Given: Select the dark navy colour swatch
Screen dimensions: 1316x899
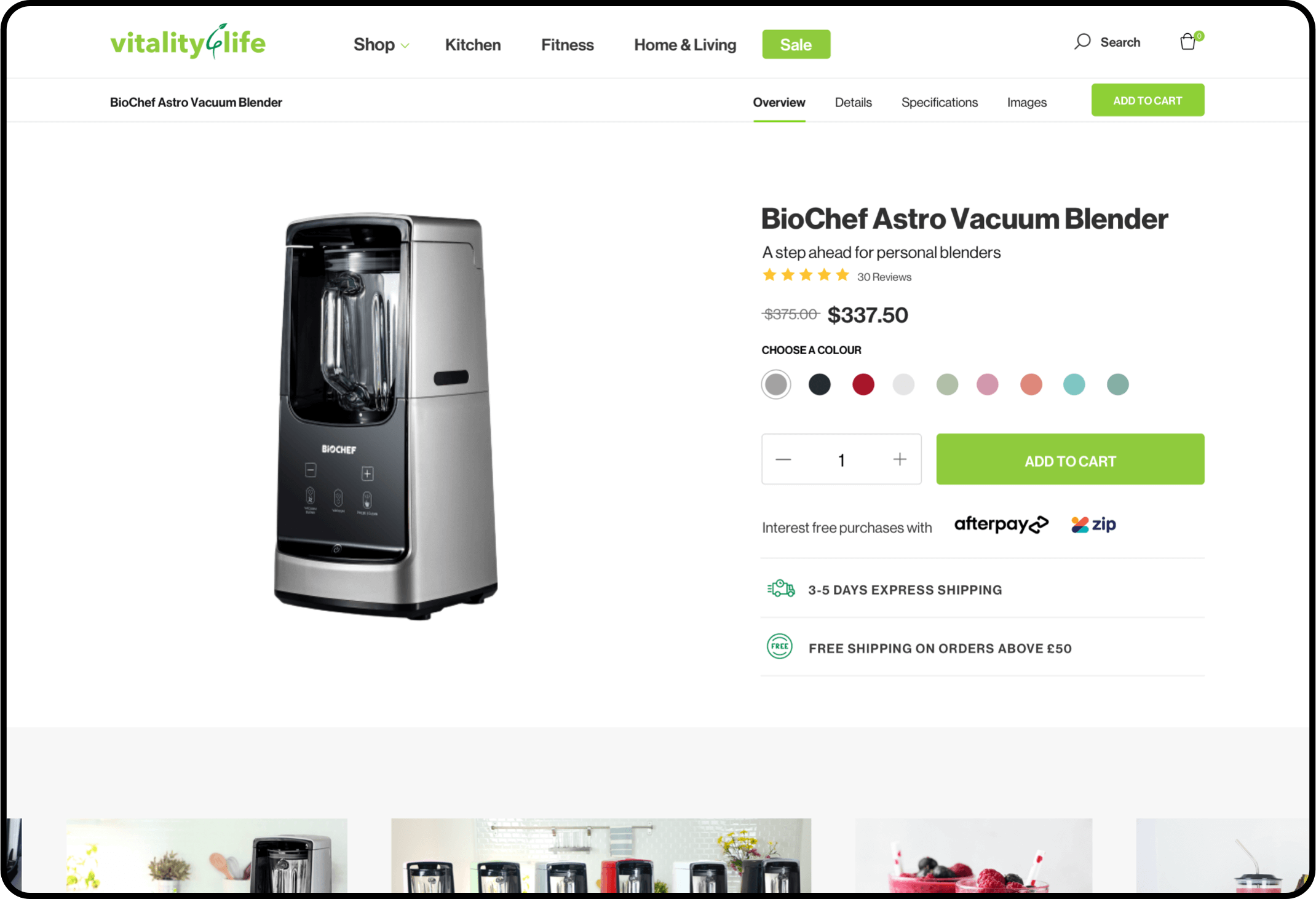Looking at the screenshot, I should (x=819, y=384).
